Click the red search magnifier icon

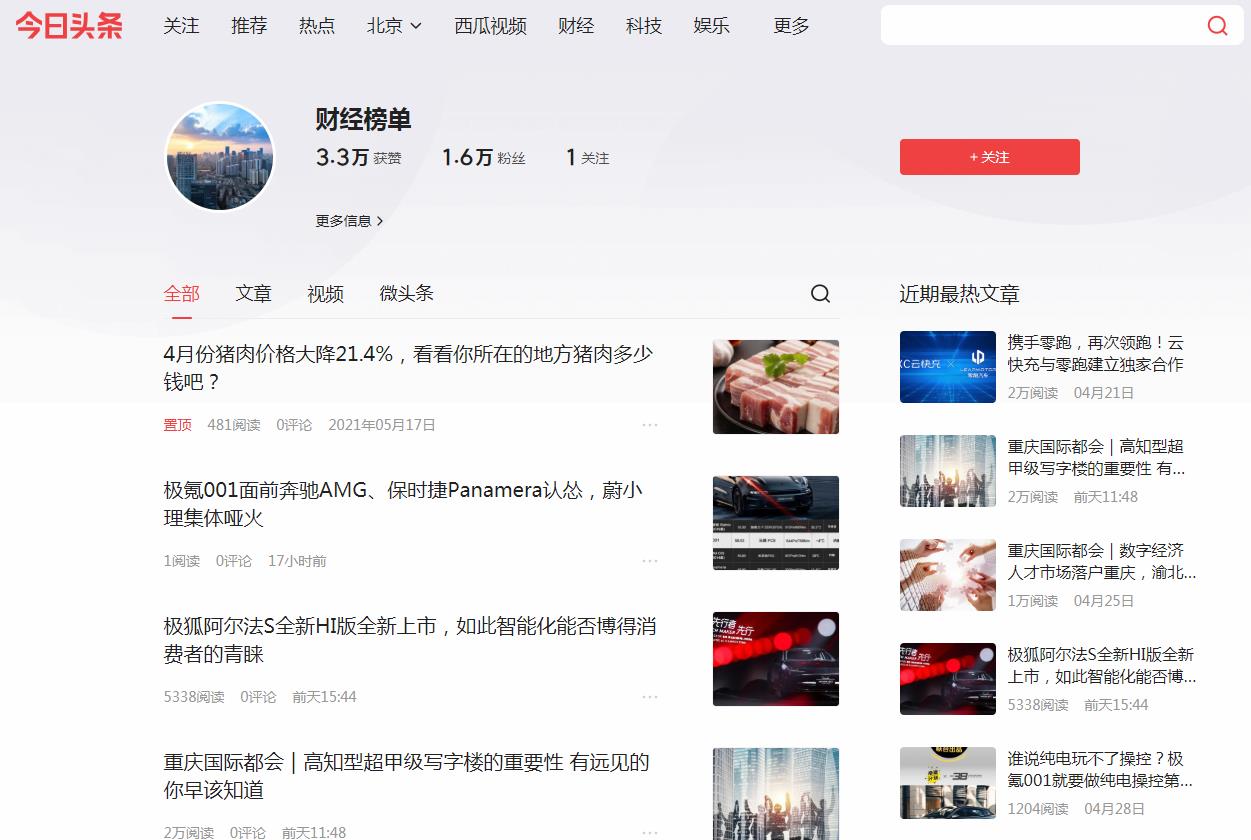(1217, 26)
